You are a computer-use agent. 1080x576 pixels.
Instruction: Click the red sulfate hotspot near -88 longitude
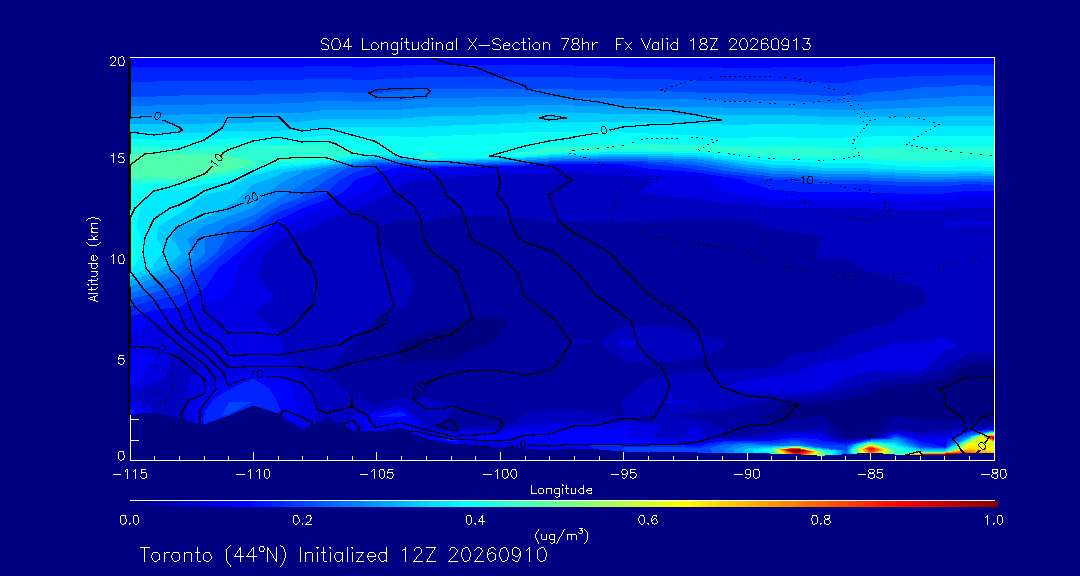coord(793,451)
